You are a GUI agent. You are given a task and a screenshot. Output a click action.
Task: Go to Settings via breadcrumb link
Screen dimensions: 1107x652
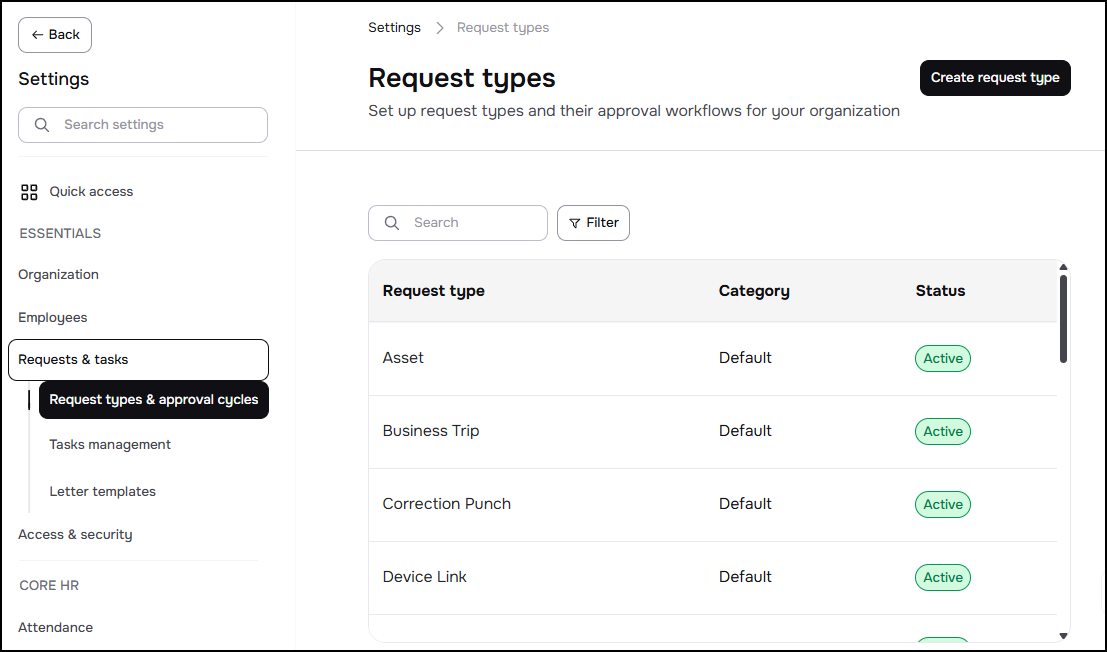coord(395,28)
